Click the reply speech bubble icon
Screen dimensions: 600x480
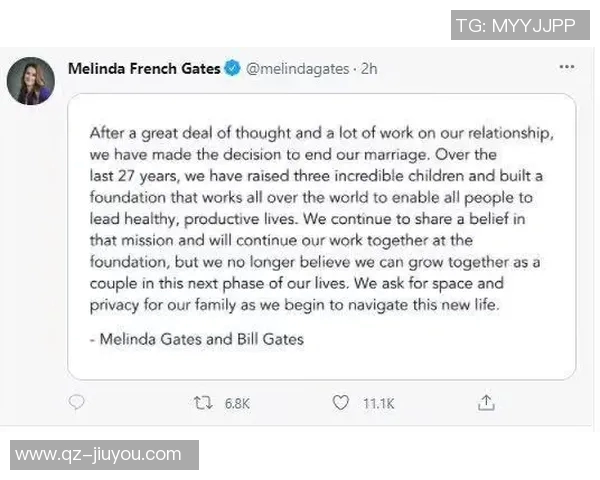click(77, 403)
